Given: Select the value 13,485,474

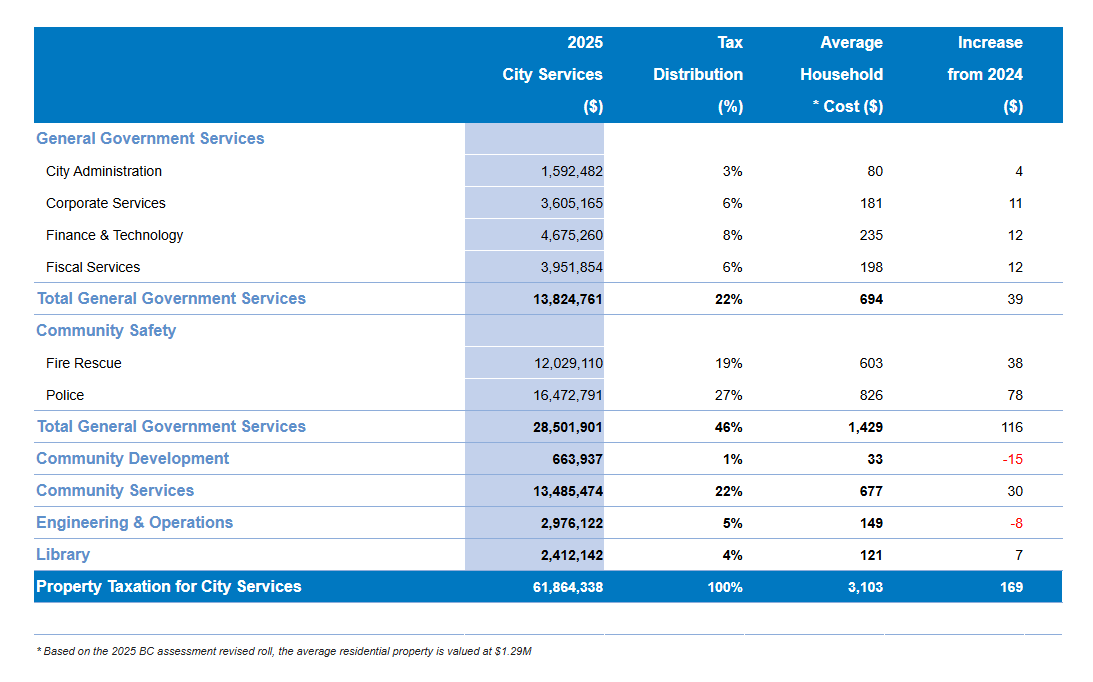Looking at the screenshot, I should tap(568, 492).
